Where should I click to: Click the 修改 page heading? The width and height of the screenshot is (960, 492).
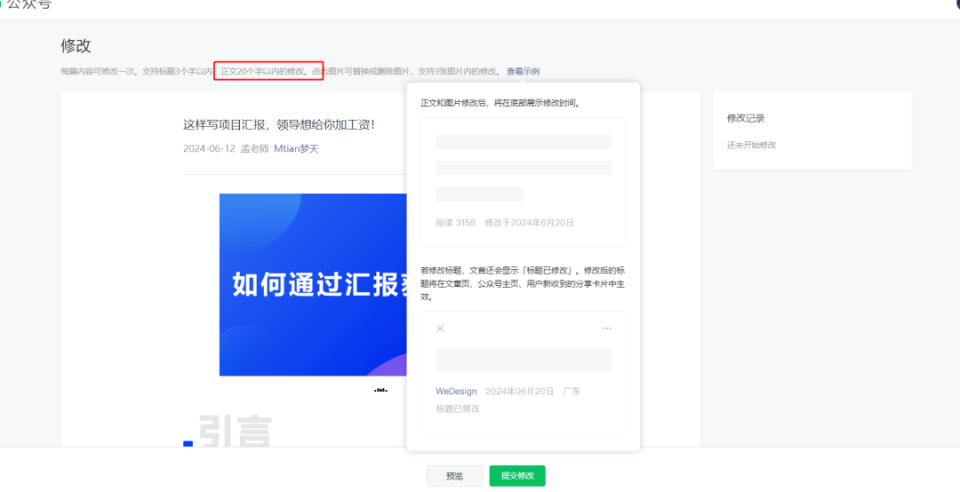coord(76,46)
